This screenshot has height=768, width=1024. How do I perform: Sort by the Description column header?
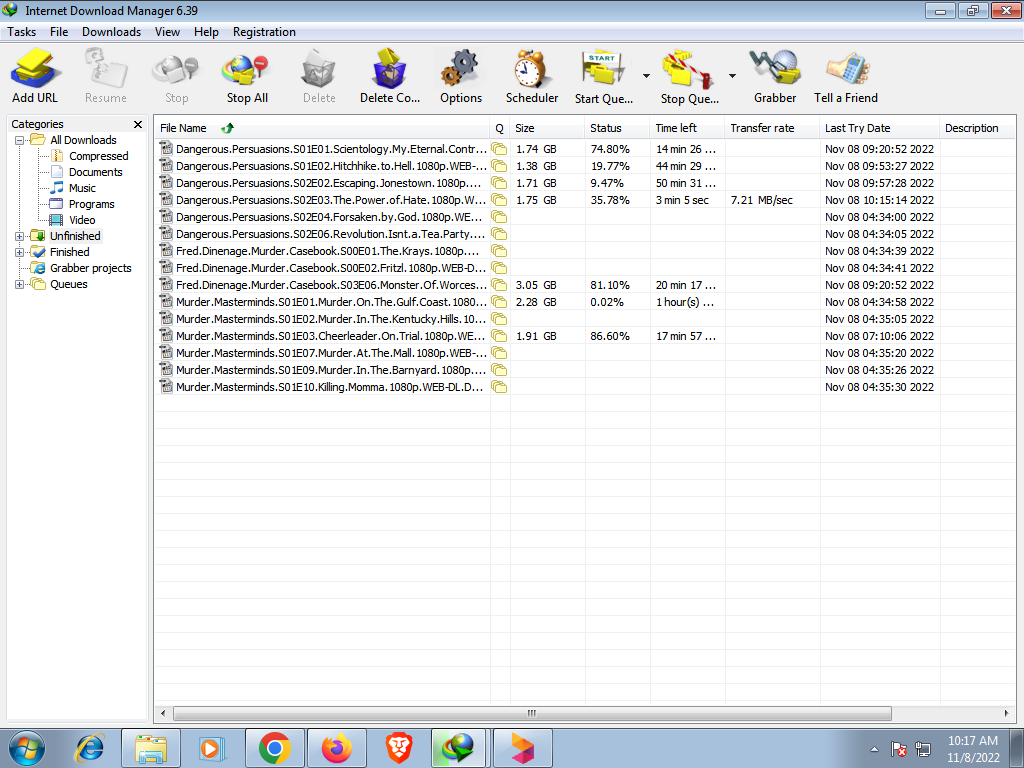pos(978,128)
